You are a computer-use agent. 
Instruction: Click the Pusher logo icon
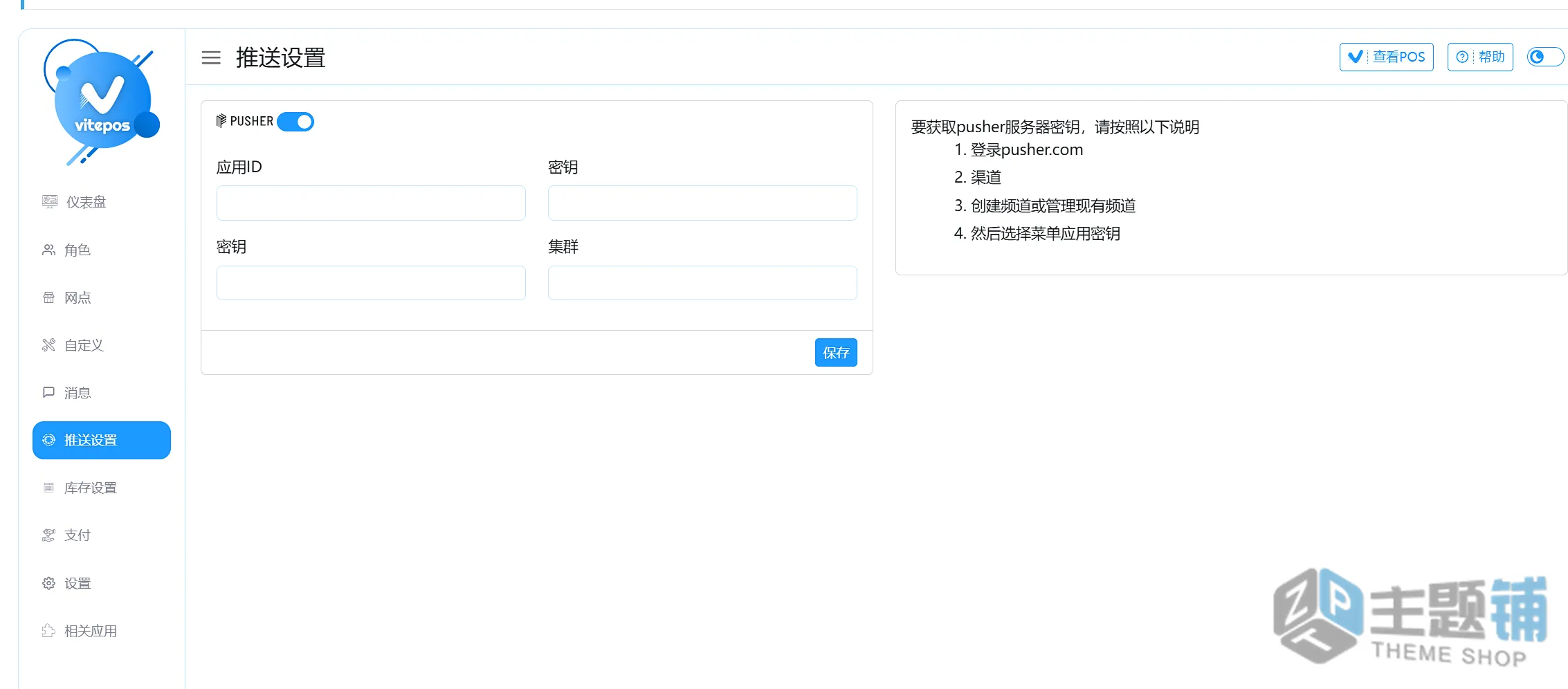coord(221,121)
